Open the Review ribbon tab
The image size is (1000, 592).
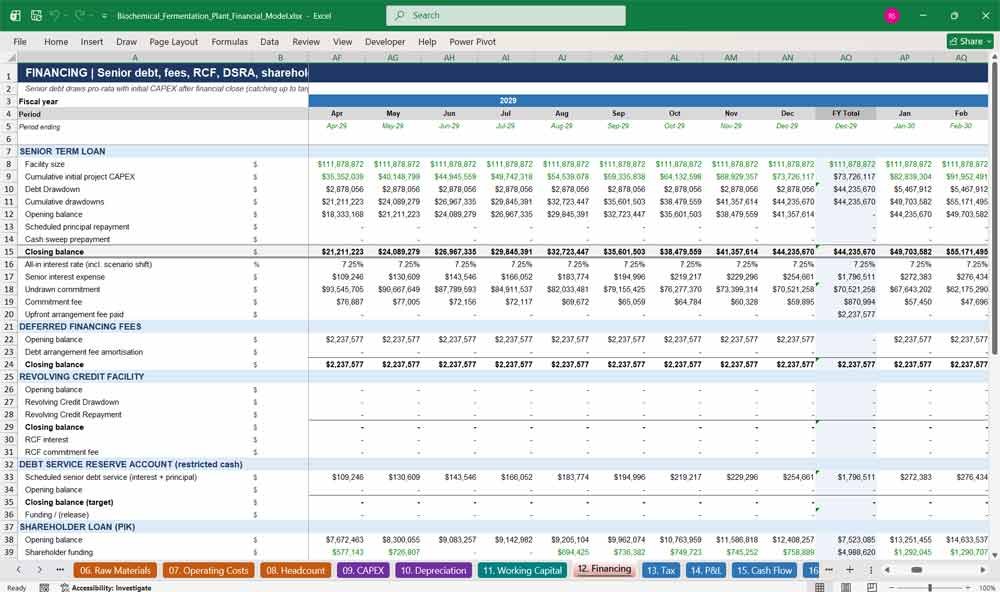(x=306, y=41)
